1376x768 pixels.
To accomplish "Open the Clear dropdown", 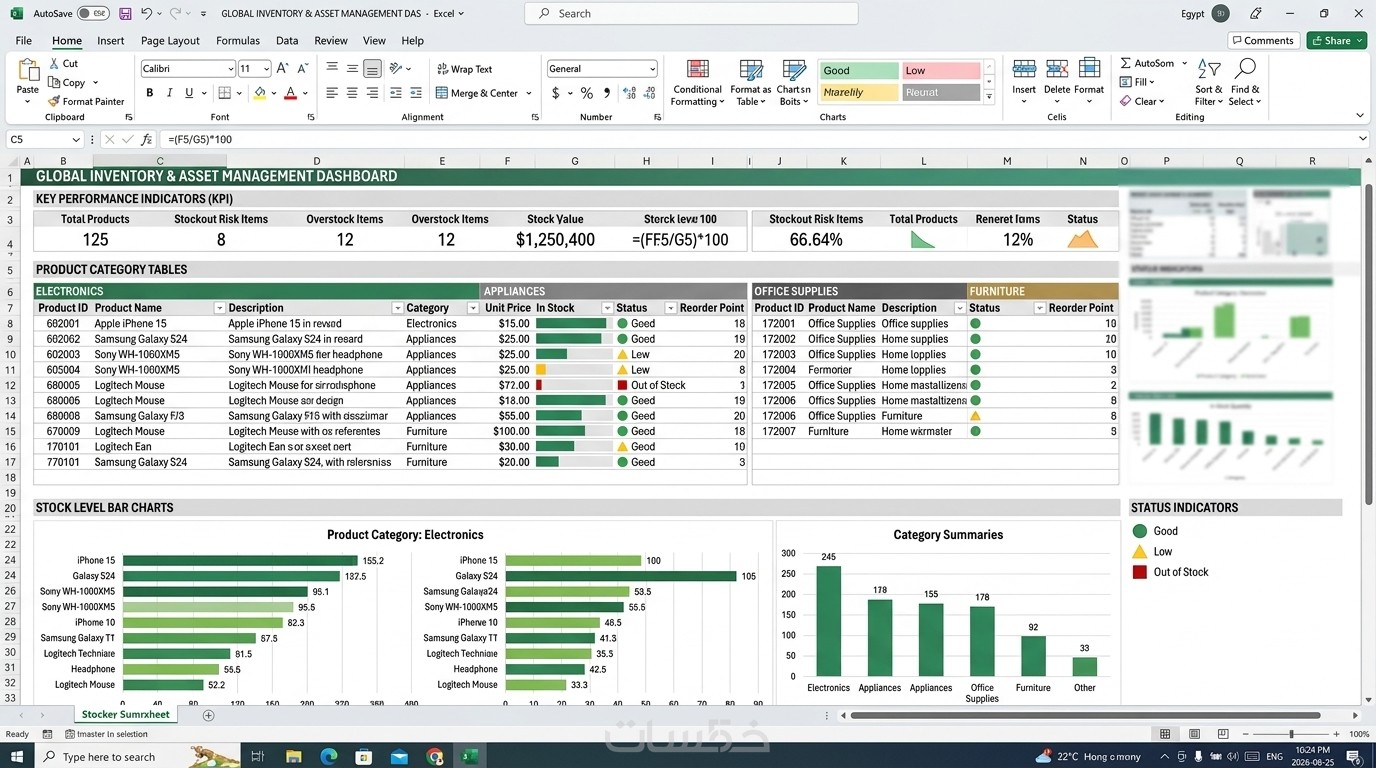I will click(1143, 101).
